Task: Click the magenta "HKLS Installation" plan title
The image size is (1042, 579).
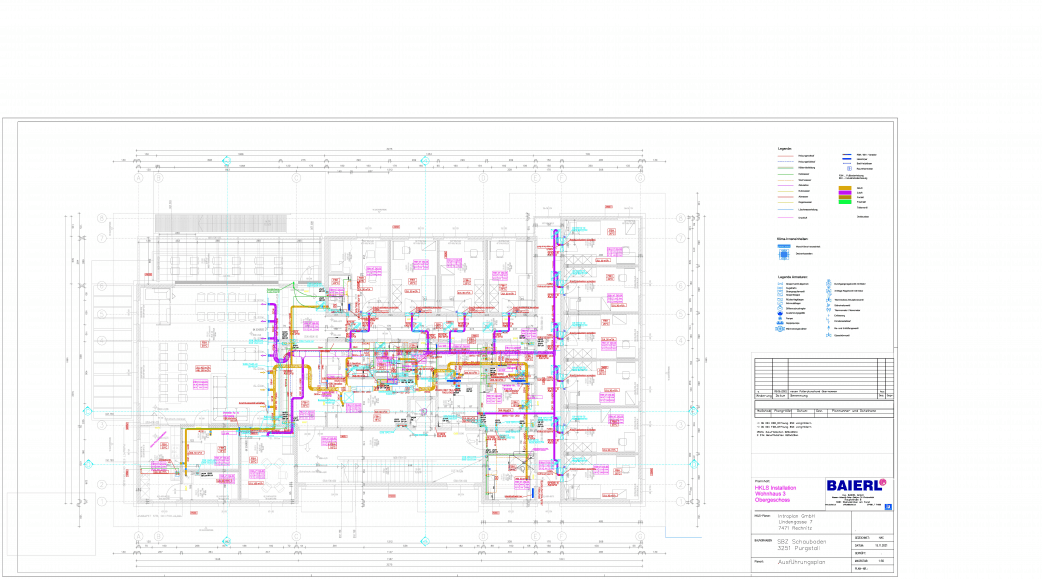Action: [x=775, y=487]
